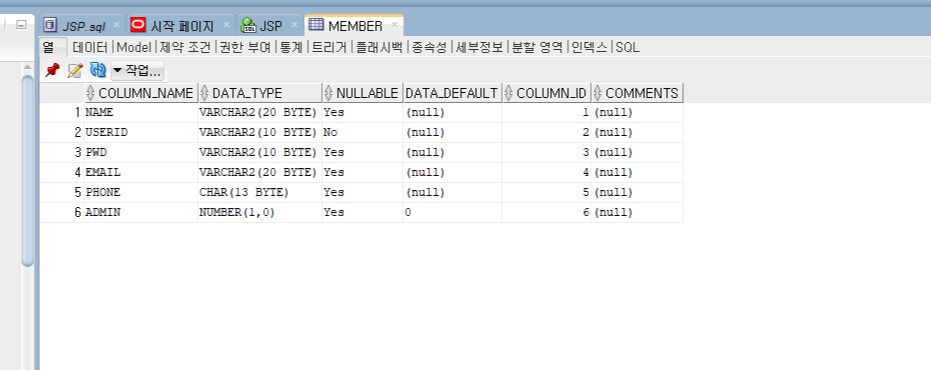
Task: Open the 플래시백 subtab
Action: pyautogui.click(x=379, y=48)
